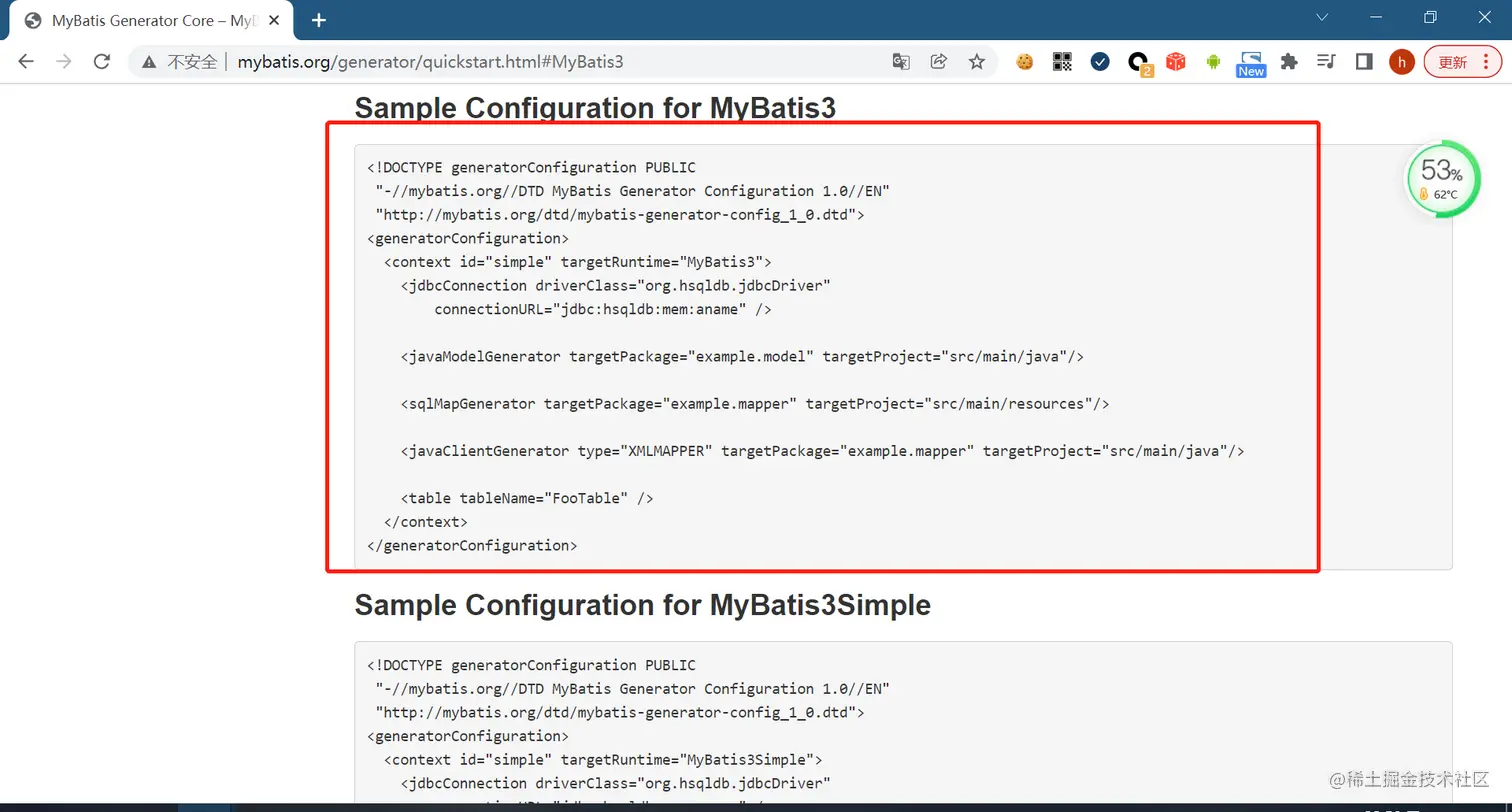Open the extension labeled New
This screenshot has height=812, width=1512.
point(1251,64)
